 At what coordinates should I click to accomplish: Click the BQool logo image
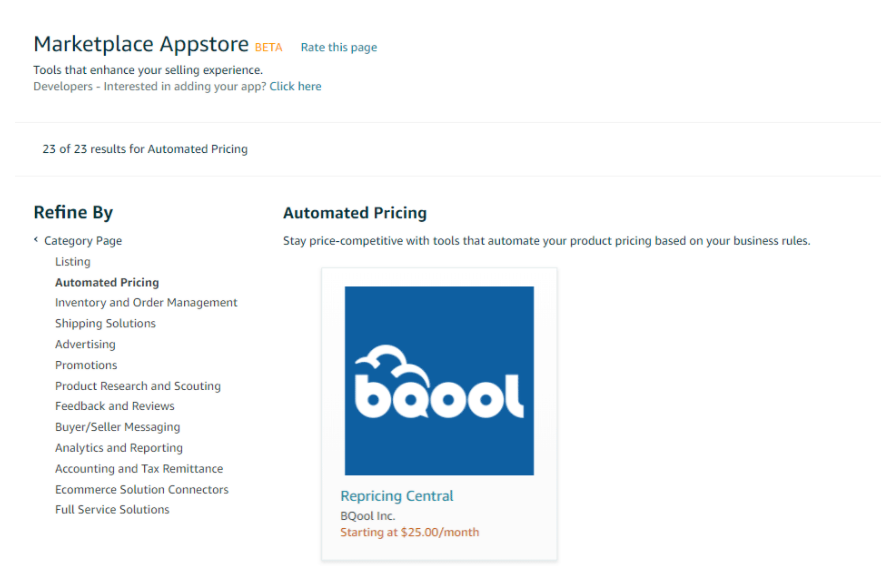(x=439, y=381)
